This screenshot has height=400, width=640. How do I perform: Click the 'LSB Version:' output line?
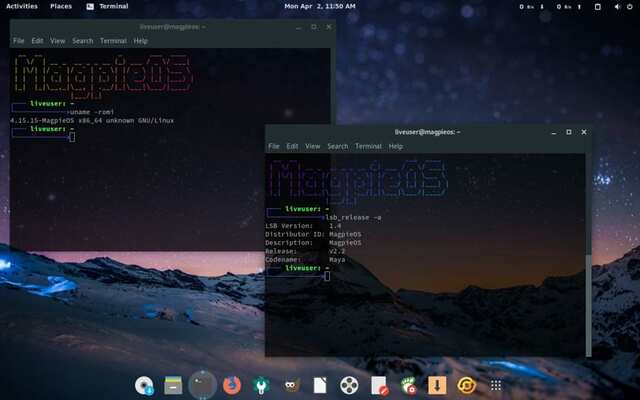pos(303,226)
